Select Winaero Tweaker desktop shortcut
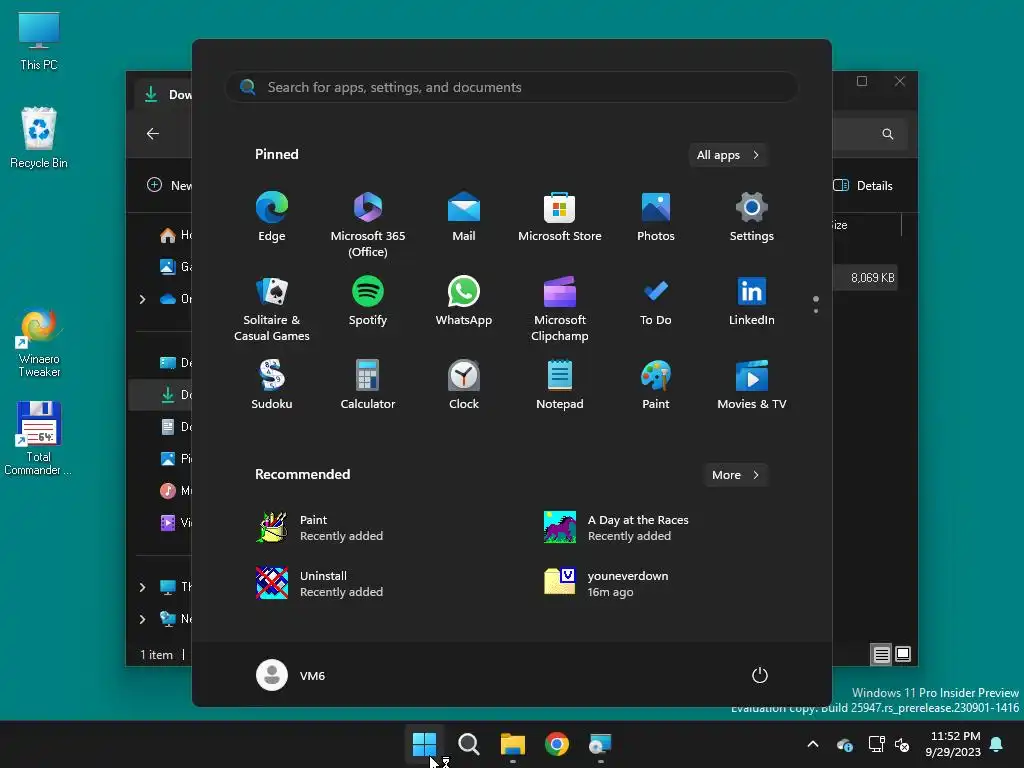Screen dimensions: 1024x768 coord(39,344)
